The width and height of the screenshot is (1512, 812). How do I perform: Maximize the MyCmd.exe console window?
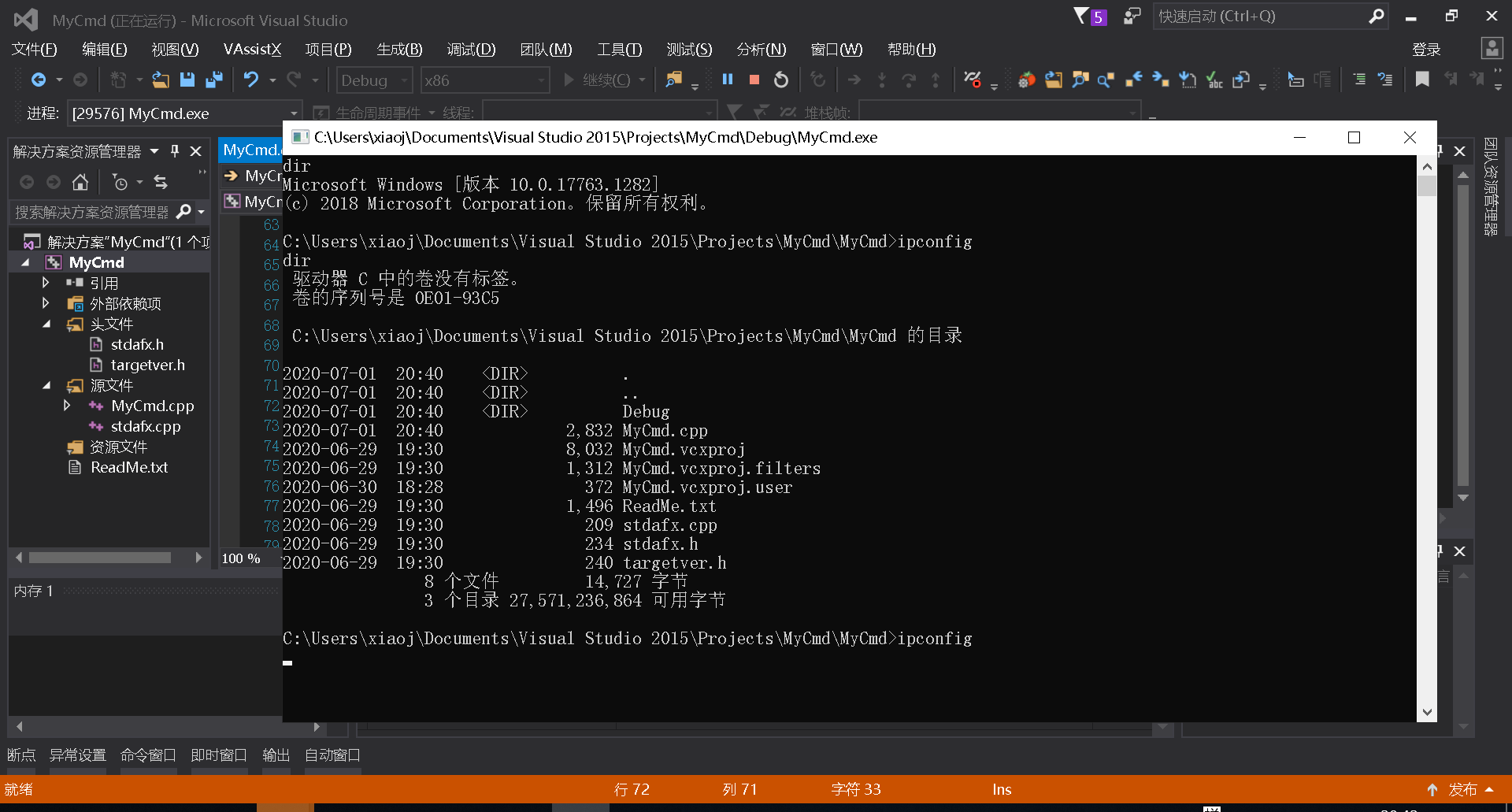pos(1354,137)
